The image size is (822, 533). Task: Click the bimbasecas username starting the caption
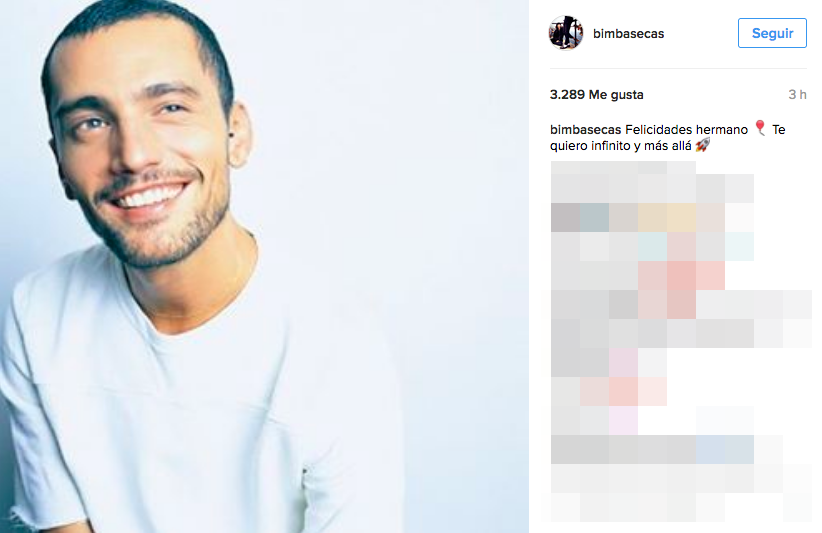(x=586, y=129)
